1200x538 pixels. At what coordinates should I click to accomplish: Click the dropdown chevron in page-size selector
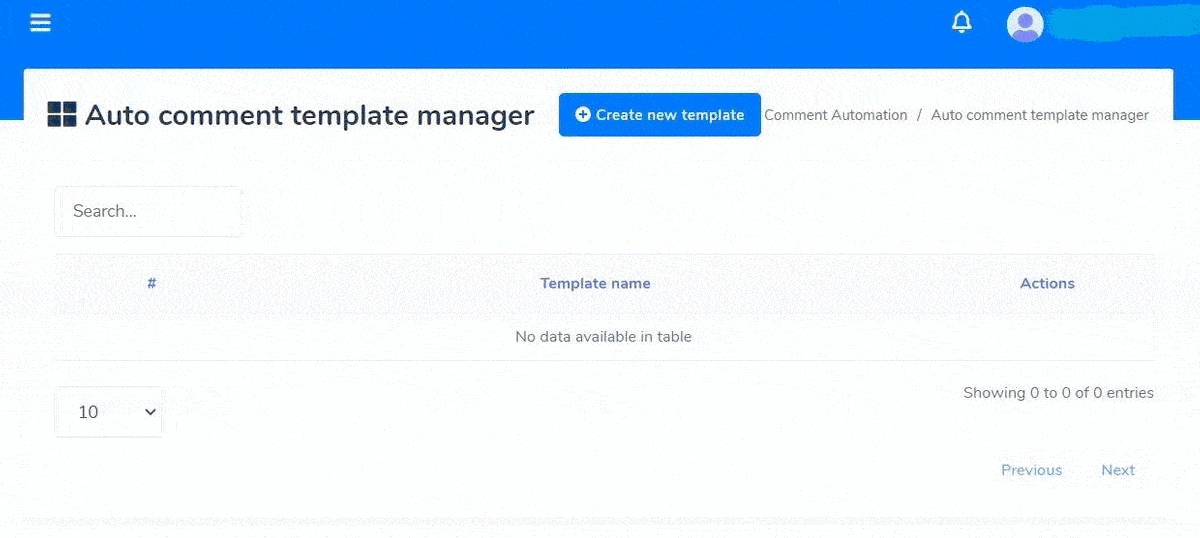point(151,412)
